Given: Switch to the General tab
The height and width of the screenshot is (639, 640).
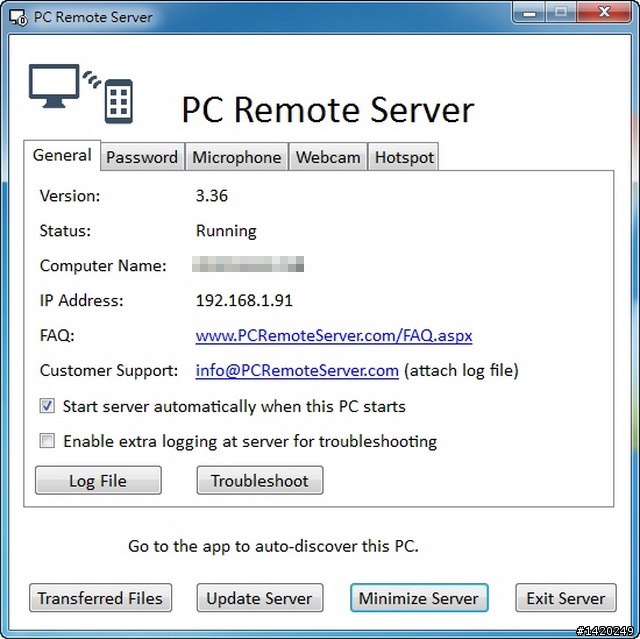Looking at the screenshot, I should click(62, 155).
